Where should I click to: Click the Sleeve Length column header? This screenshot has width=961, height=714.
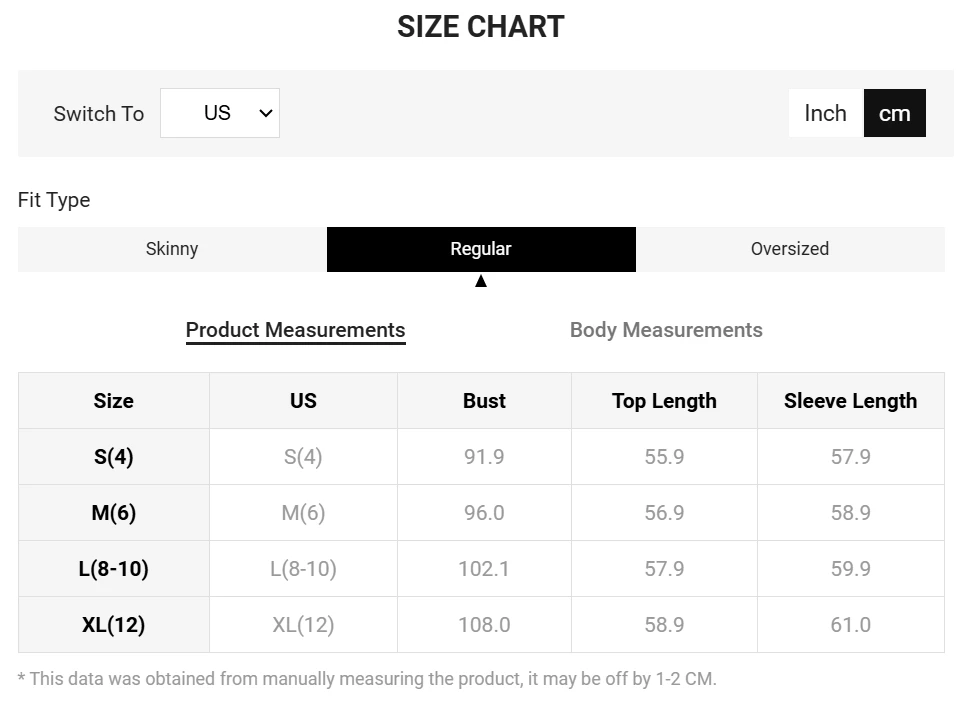850,401
